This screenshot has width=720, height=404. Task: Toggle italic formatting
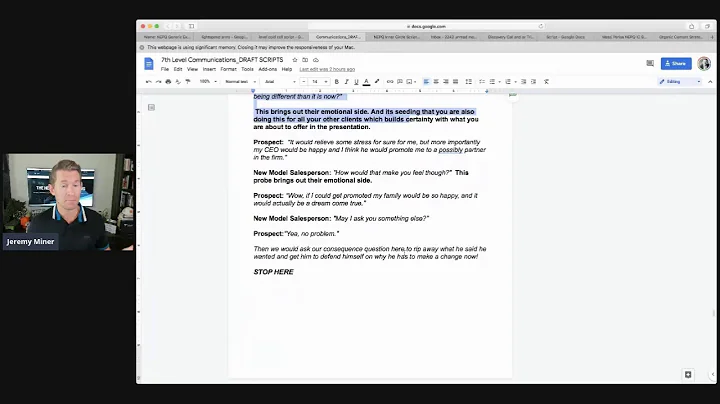[x=346, y=82]
